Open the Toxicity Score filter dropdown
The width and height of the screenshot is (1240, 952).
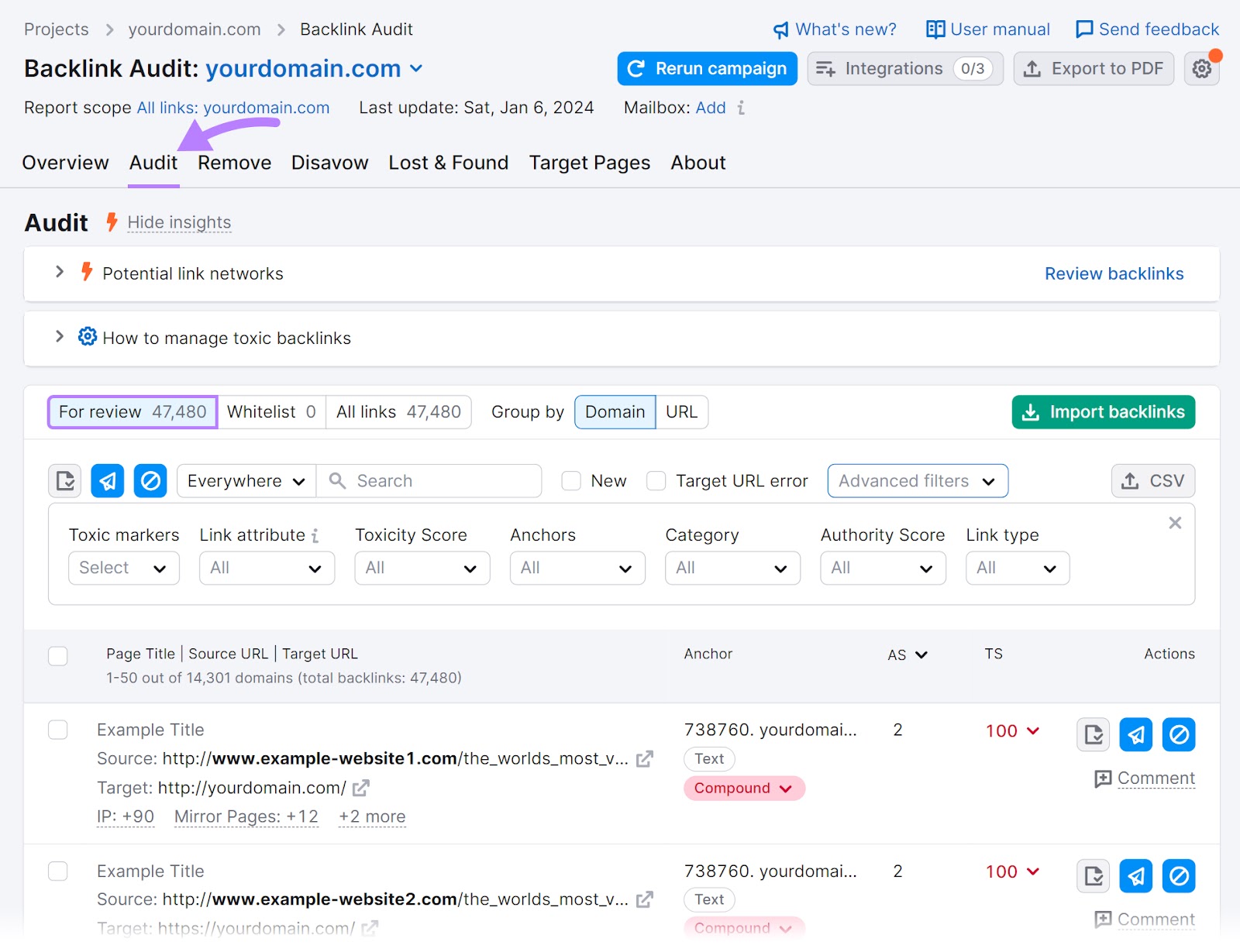coord(422,568)
